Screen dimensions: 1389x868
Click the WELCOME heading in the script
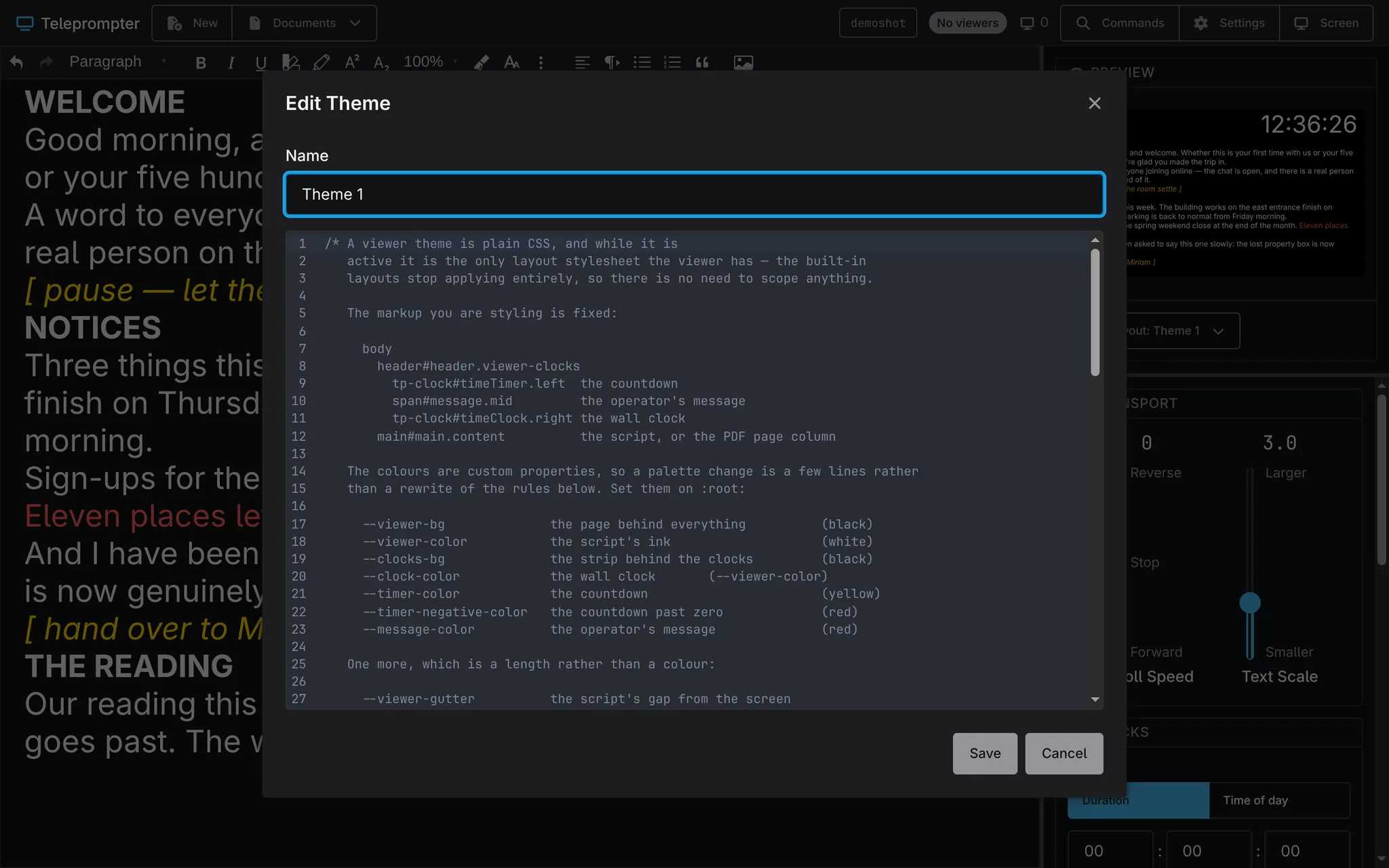coord(104,102)
